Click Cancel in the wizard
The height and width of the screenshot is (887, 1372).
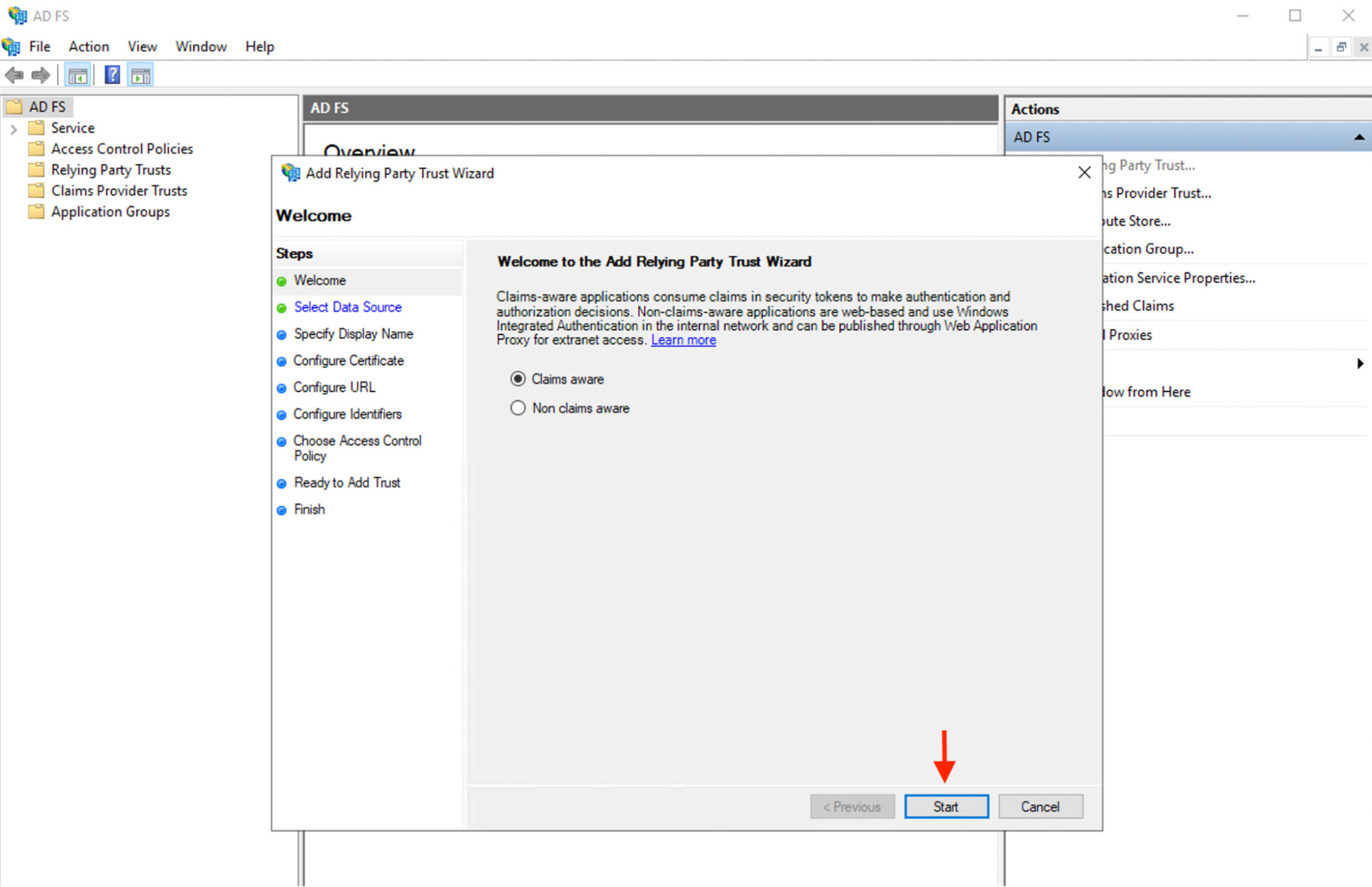click(x=1040, y=806)
